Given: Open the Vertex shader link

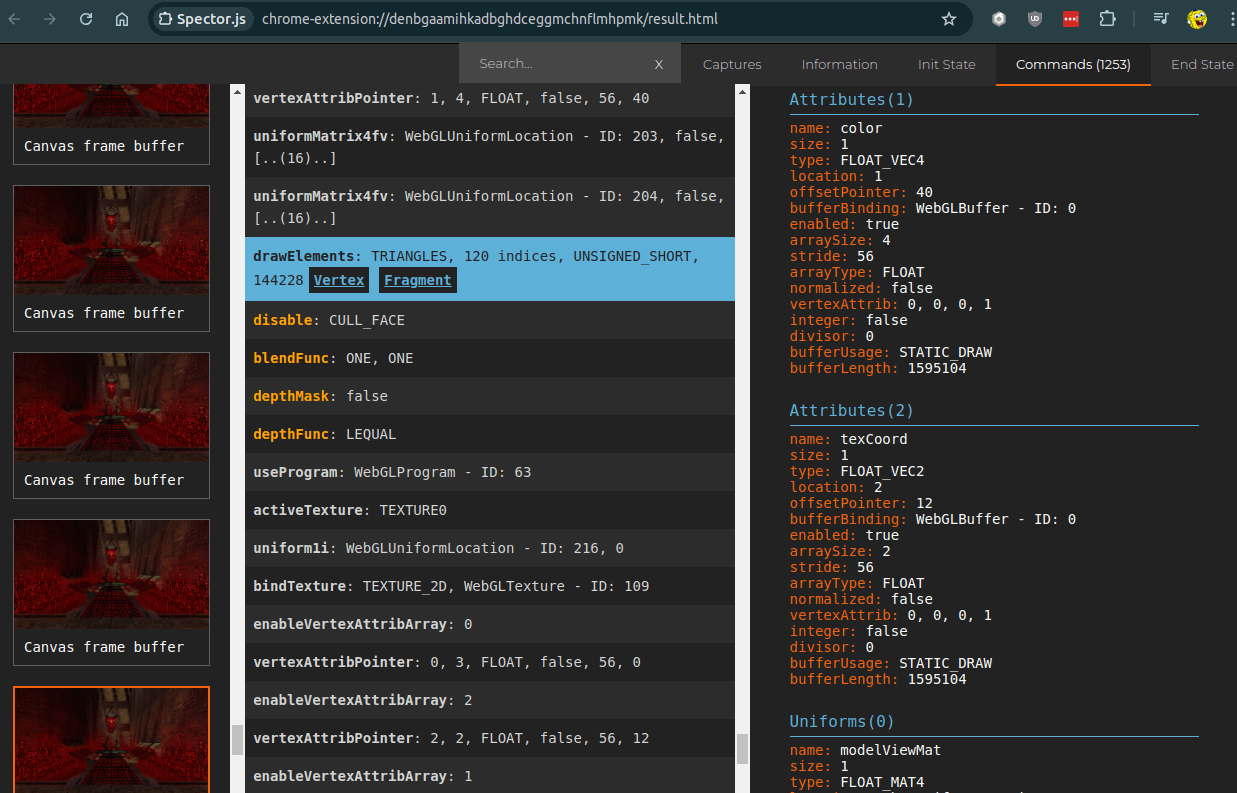Looking at the screenshot, I should coord(339,281).
